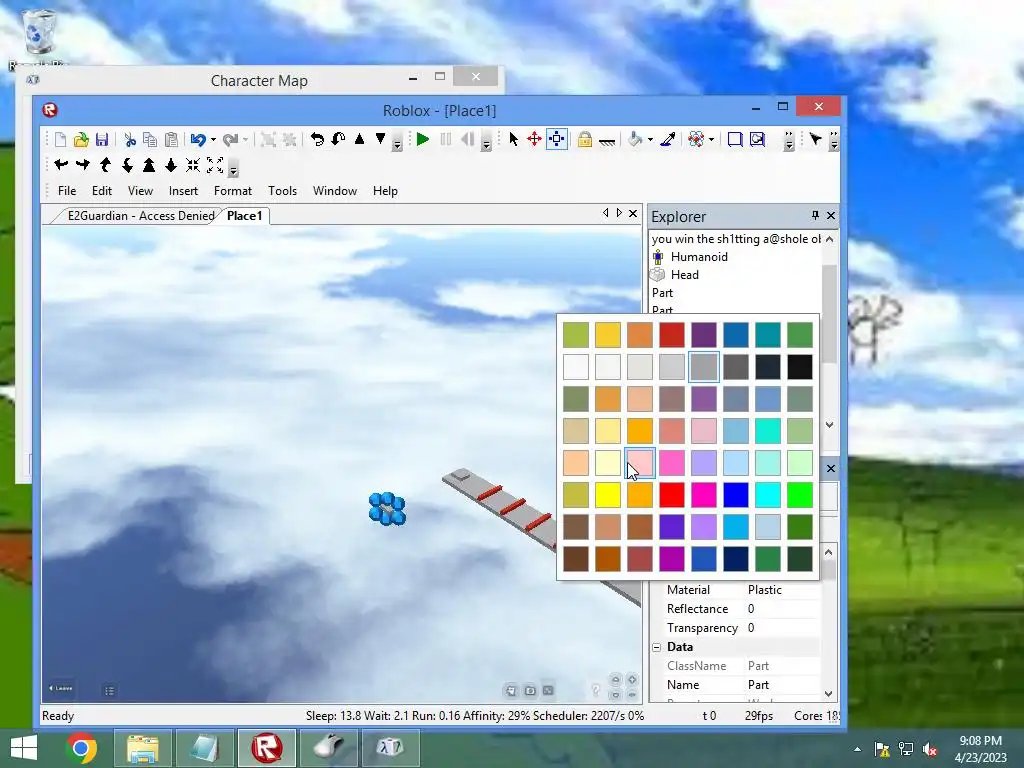This screenshot has height=768, width=1024.
Task: Toggle the blue Resize handles tool
Action: pyautogui.click(x=556, y=139)
